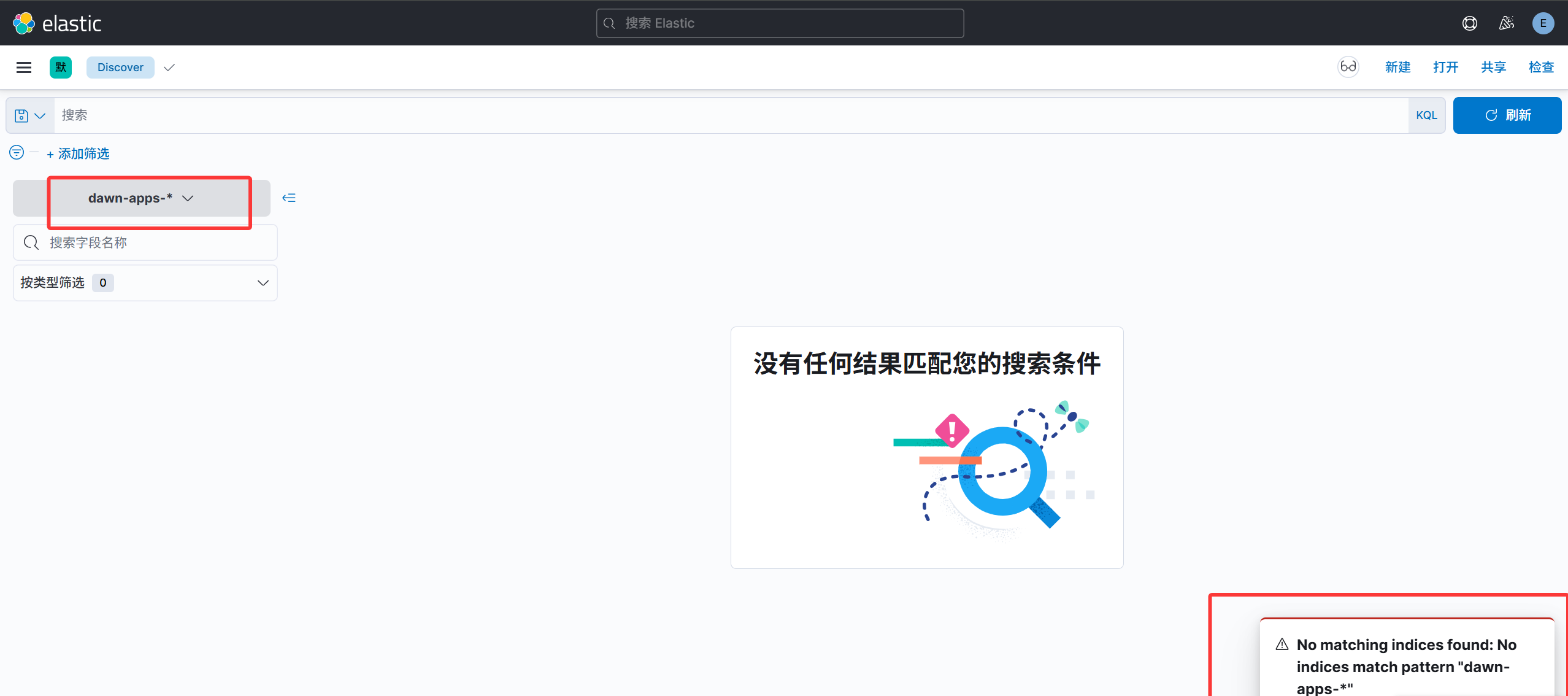The image size is (1568, 696).
Task: Open the hamburger navigation menu
Action: [24, 68]
